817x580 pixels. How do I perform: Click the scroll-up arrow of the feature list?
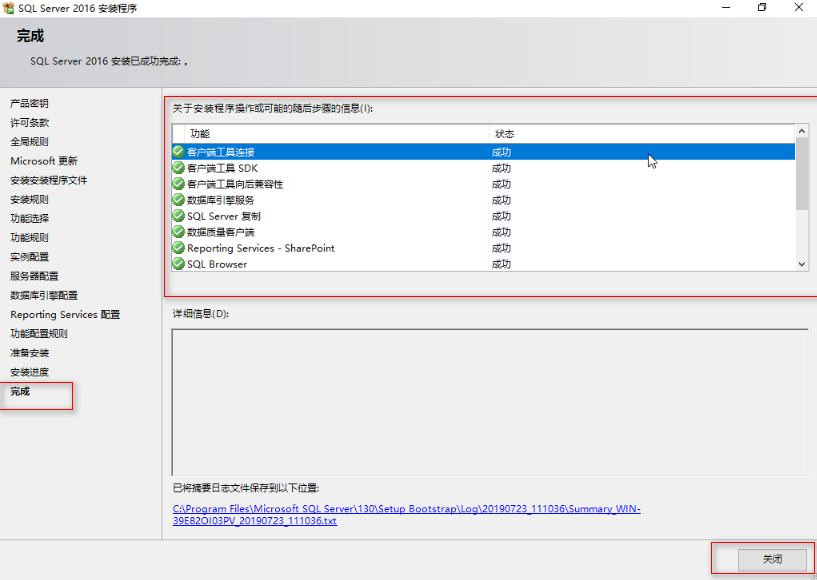[x=802, y=131]
